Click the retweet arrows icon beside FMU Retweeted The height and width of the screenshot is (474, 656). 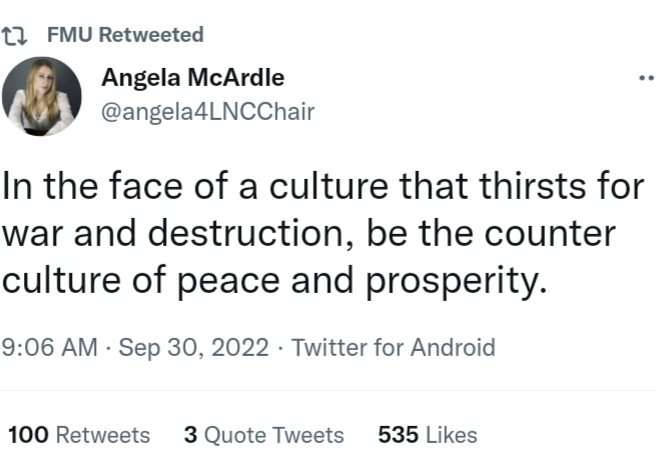coord(14,36)
